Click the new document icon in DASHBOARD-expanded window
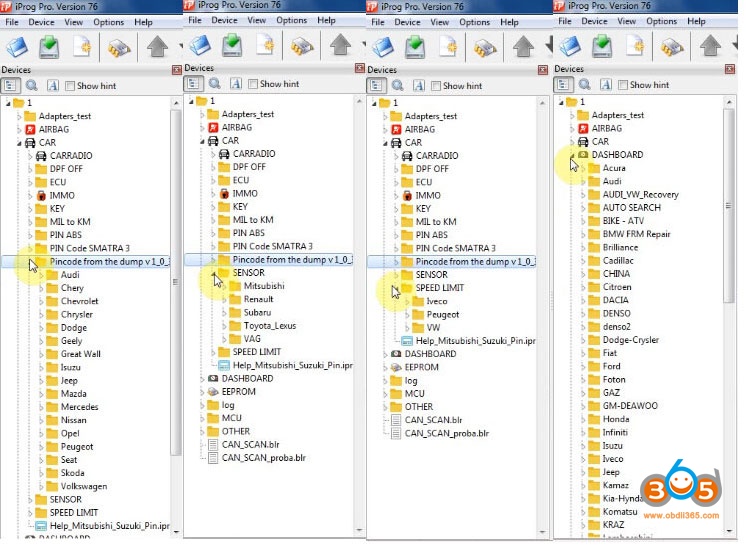The image size is (746, 551). click(635, 46)
